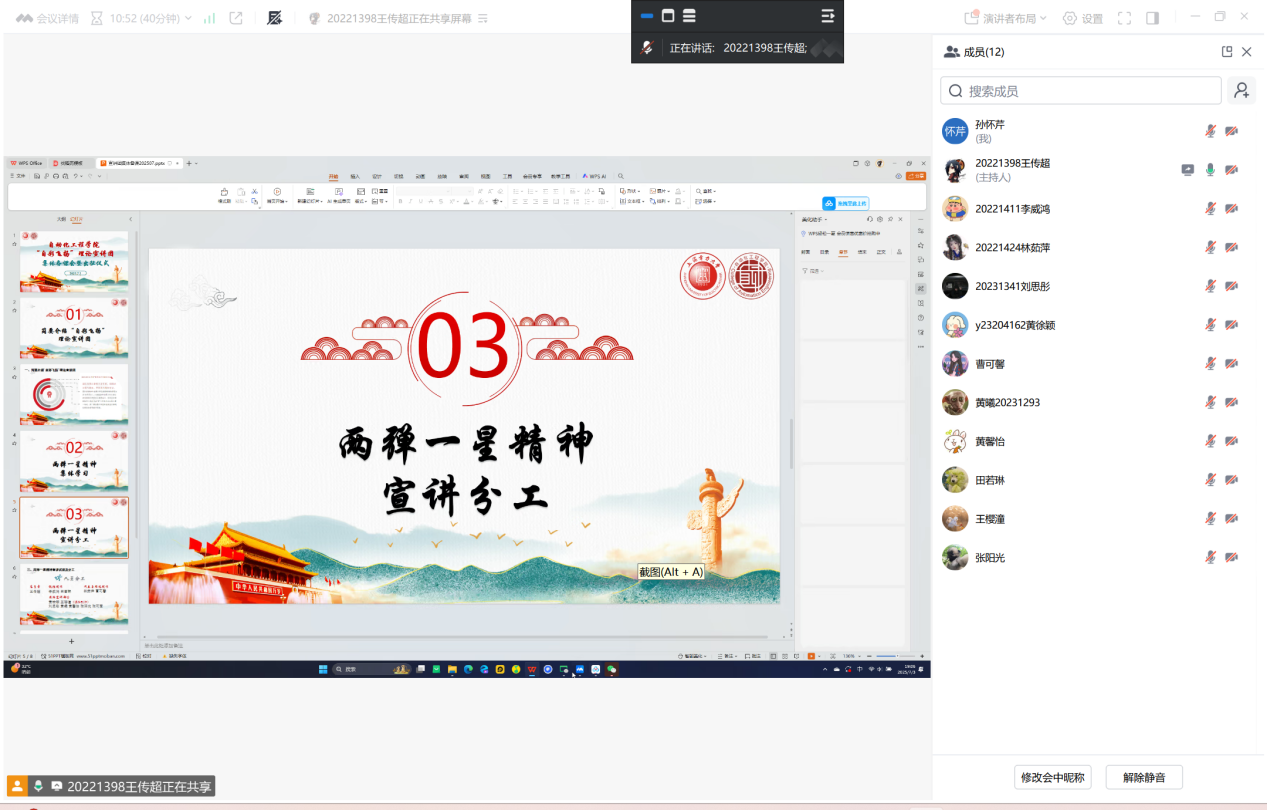Click the screen-sharing icon next to 20221398王传超
This screenshot has height=810, width=1267.
pyautogui.click(x=1187, y=170)
